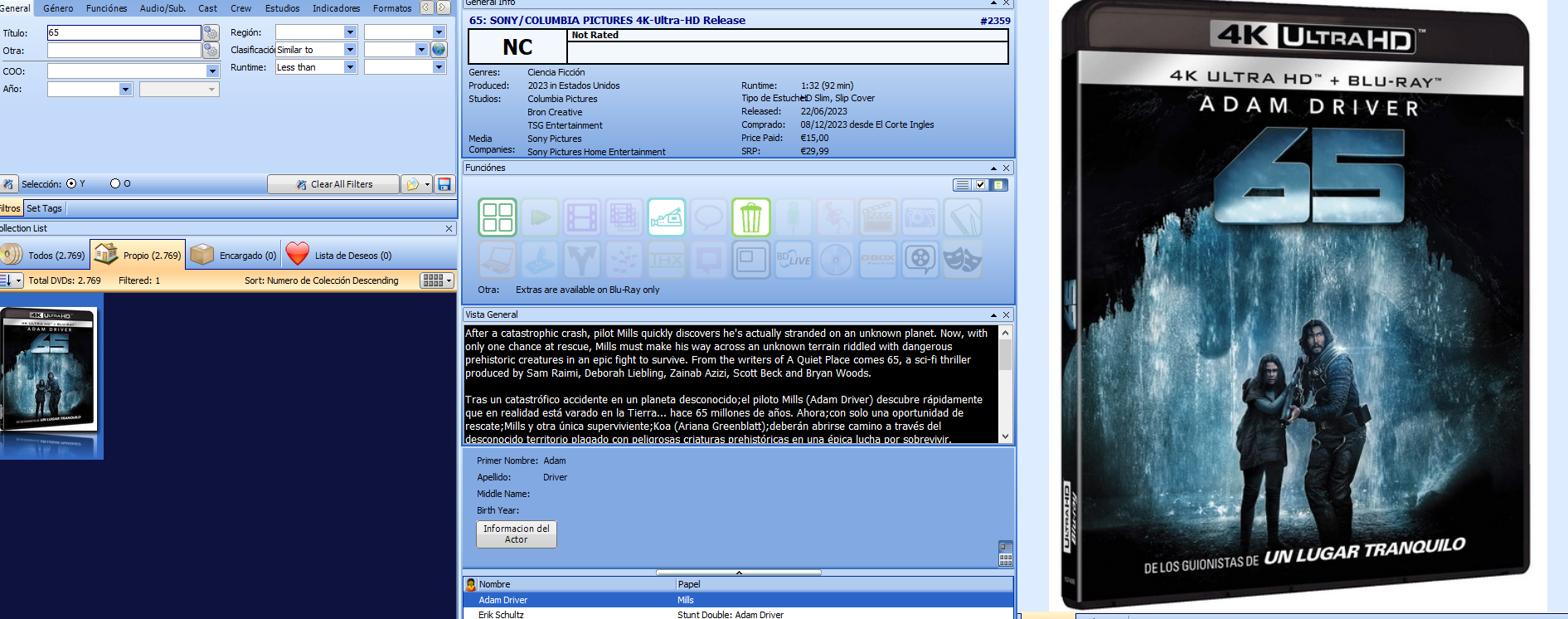
Task: Toggle the Game joystick feature icon
Action: 540,260
